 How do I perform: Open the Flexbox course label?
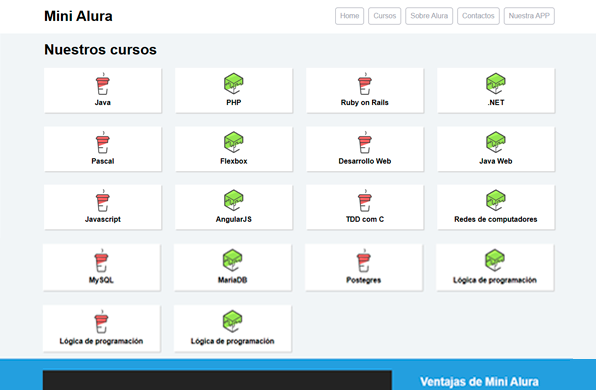(233, 161)
